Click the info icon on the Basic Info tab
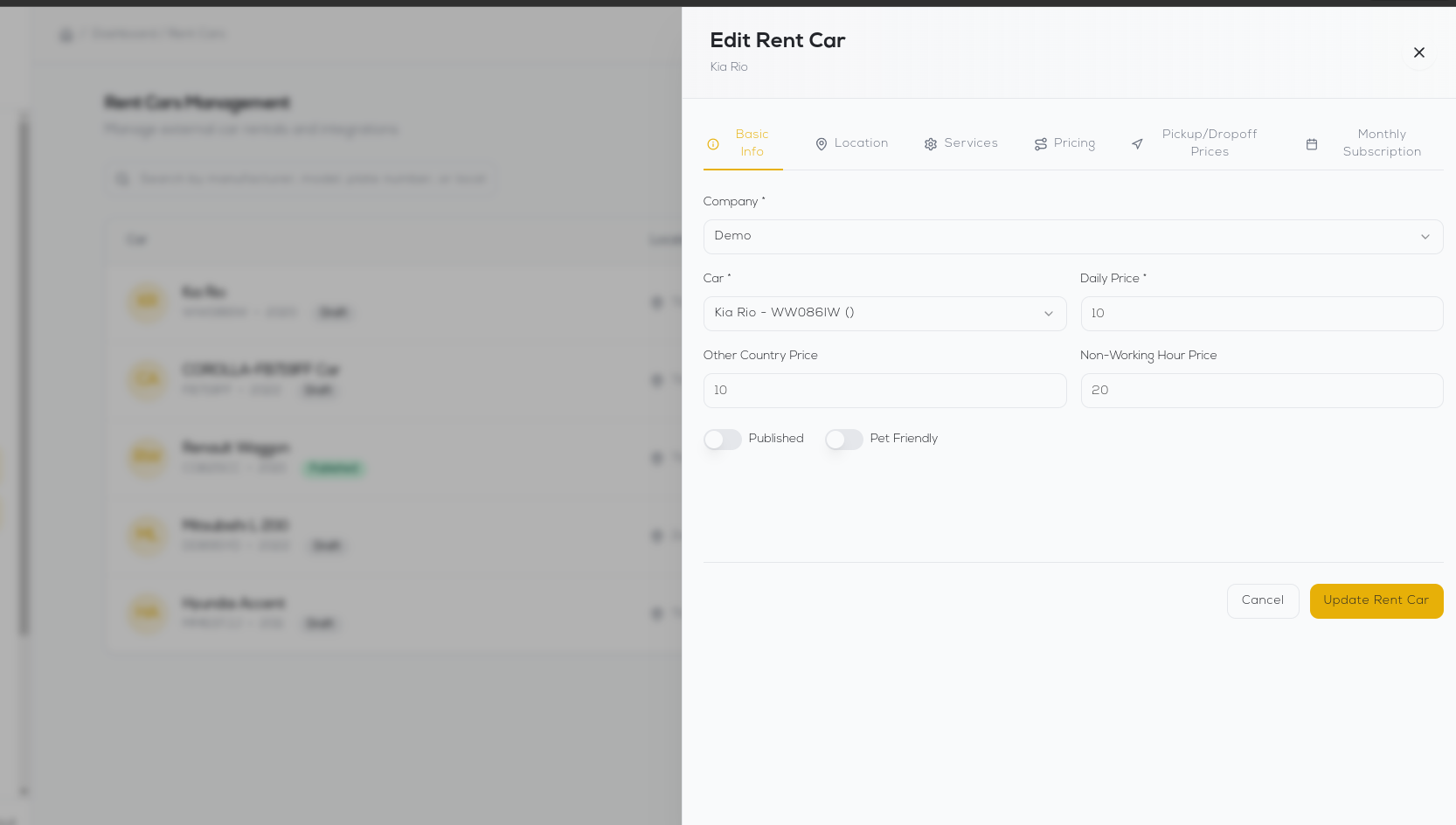This screenshot has height=825, width=1456. coord(712,143)
